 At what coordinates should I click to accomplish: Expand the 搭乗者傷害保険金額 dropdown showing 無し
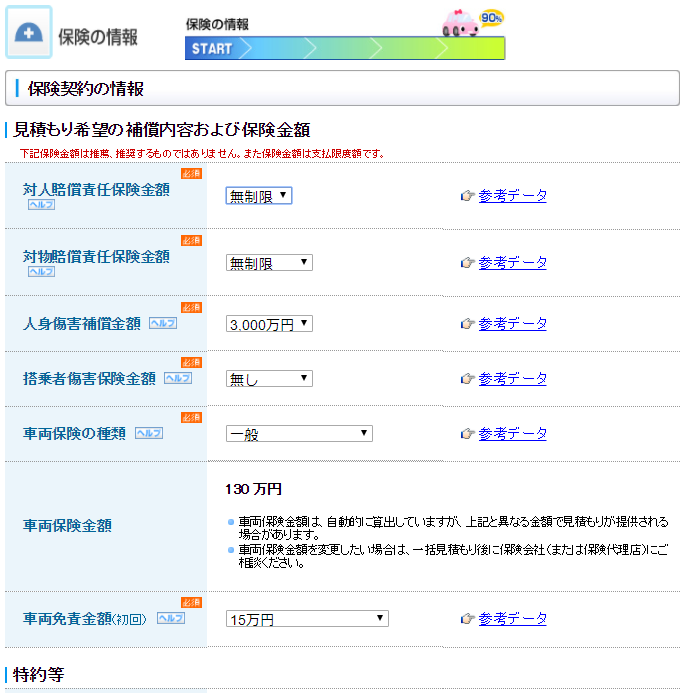point(269,379)
